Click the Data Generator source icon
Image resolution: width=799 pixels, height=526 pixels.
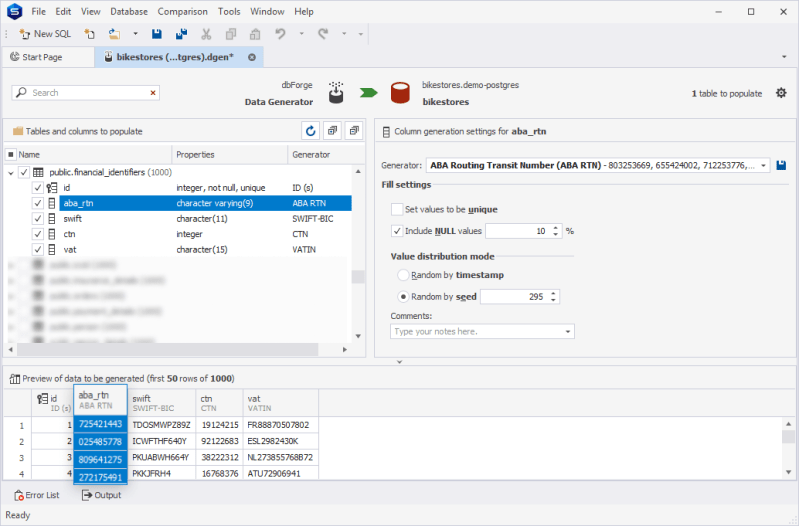pyautogui.click(x=336, y=92)
